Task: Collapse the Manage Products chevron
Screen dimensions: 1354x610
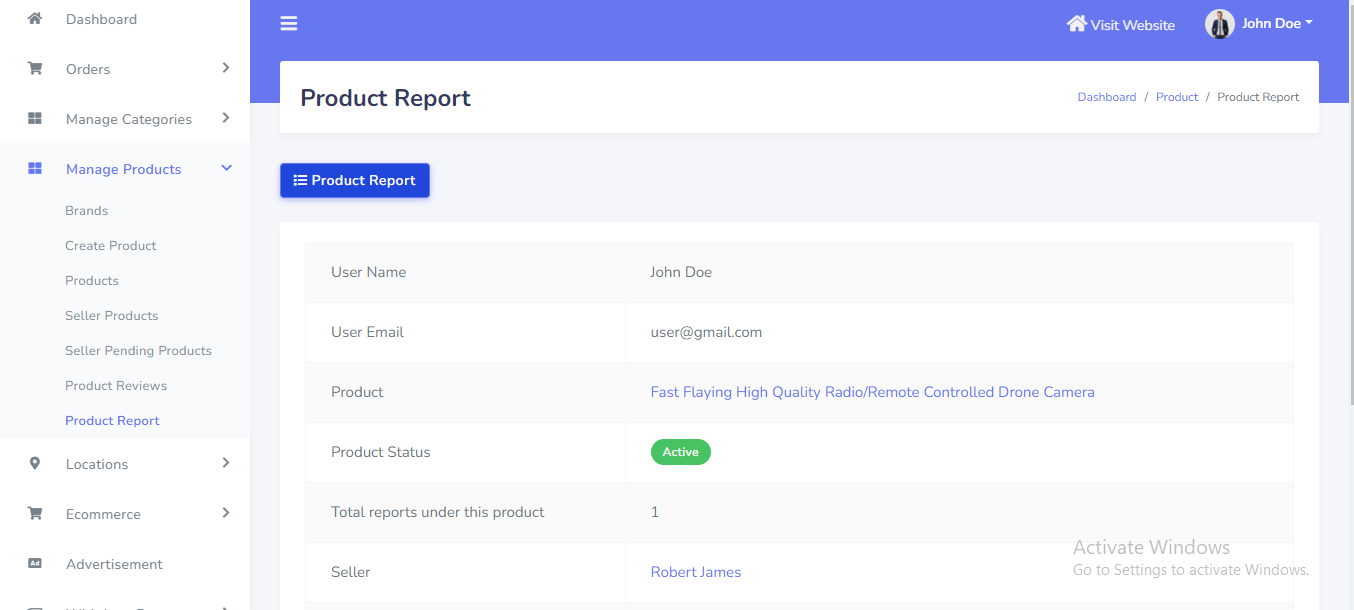Action: coord(226,168)
